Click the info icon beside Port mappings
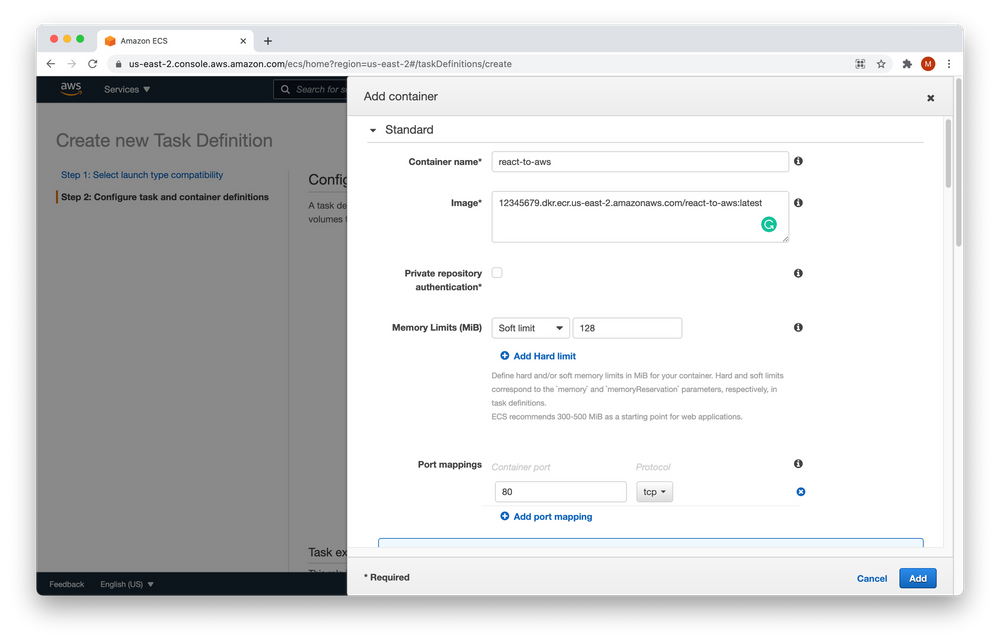The width and height of the screenshot is (1000, 644). tap(798, 465)
